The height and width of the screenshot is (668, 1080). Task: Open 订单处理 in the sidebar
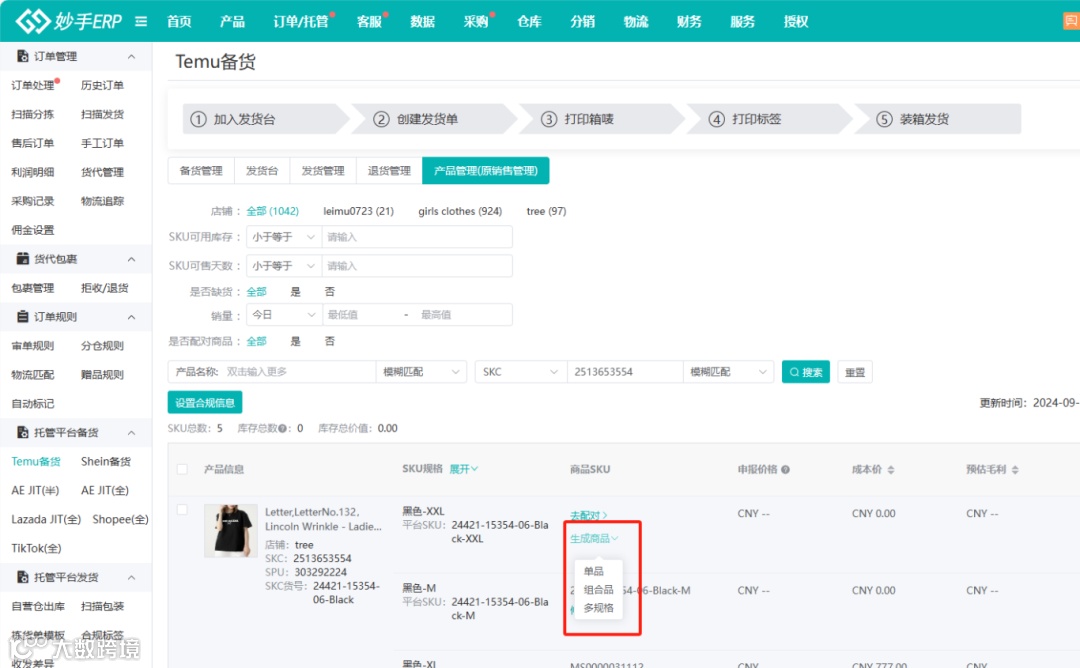32,85
